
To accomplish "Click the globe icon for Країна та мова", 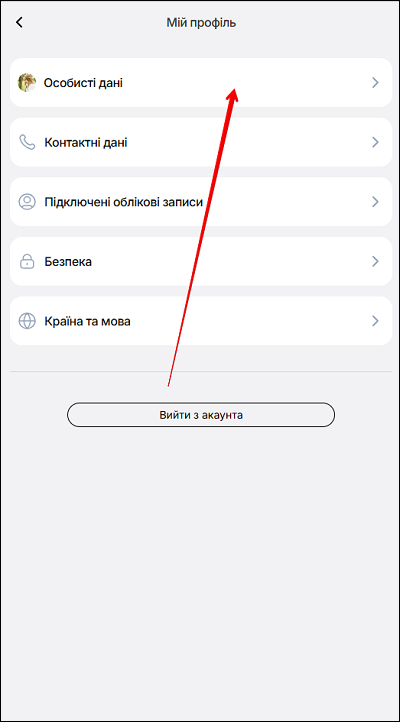I will coord(27,321).
